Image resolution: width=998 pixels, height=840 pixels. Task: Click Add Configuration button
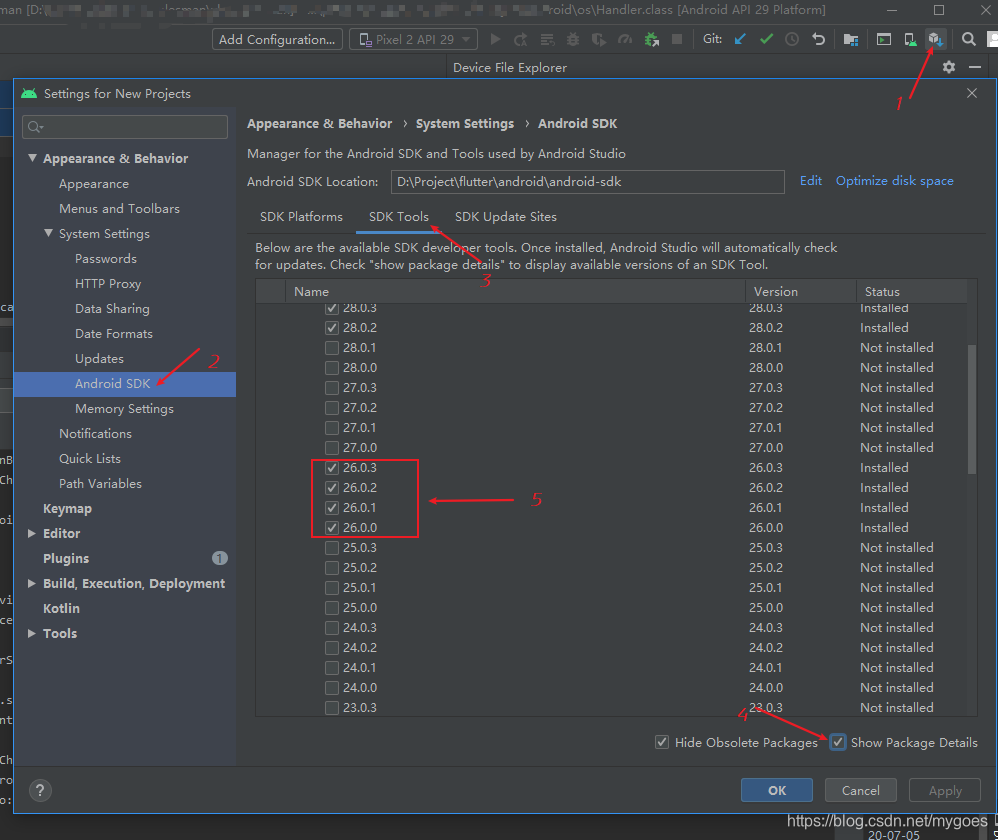click(x=277, y=39)
